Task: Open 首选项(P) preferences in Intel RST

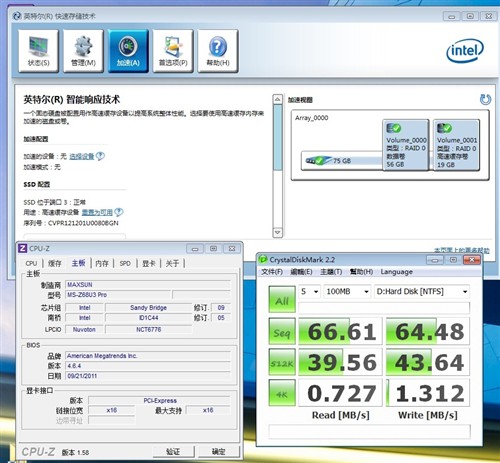Action: pyautogui.click(x=173, y=51)
